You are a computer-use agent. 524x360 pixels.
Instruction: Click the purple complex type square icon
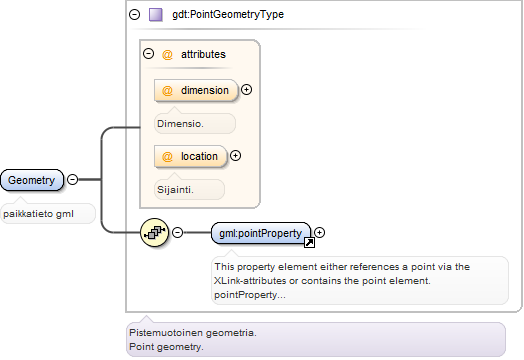(x=156, y=15)
